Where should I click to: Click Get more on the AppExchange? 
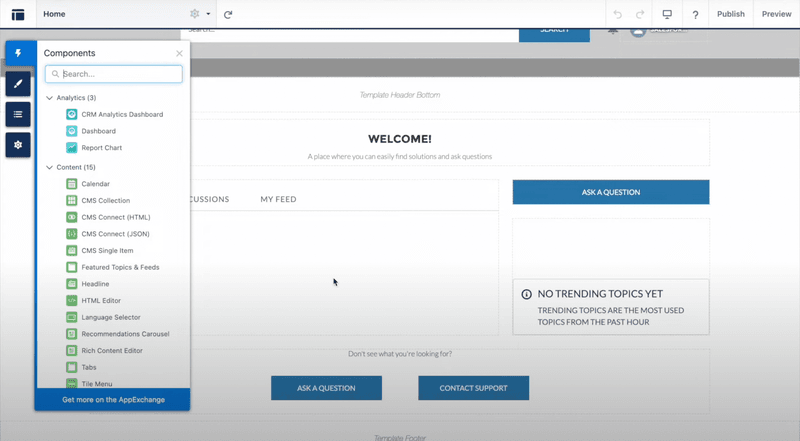tap(113, 400)
